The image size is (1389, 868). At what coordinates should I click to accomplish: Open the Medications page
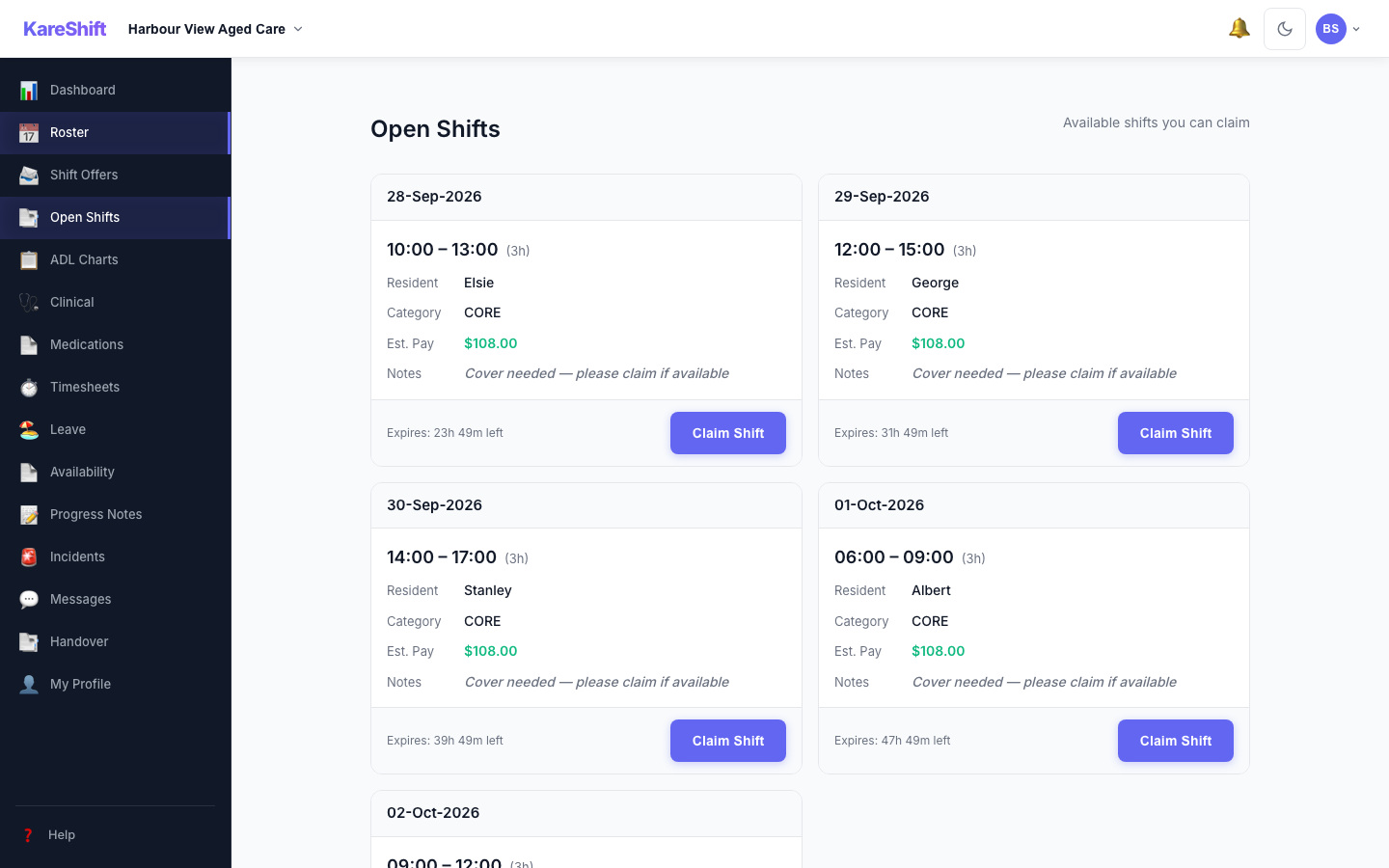tap(116, 344)
